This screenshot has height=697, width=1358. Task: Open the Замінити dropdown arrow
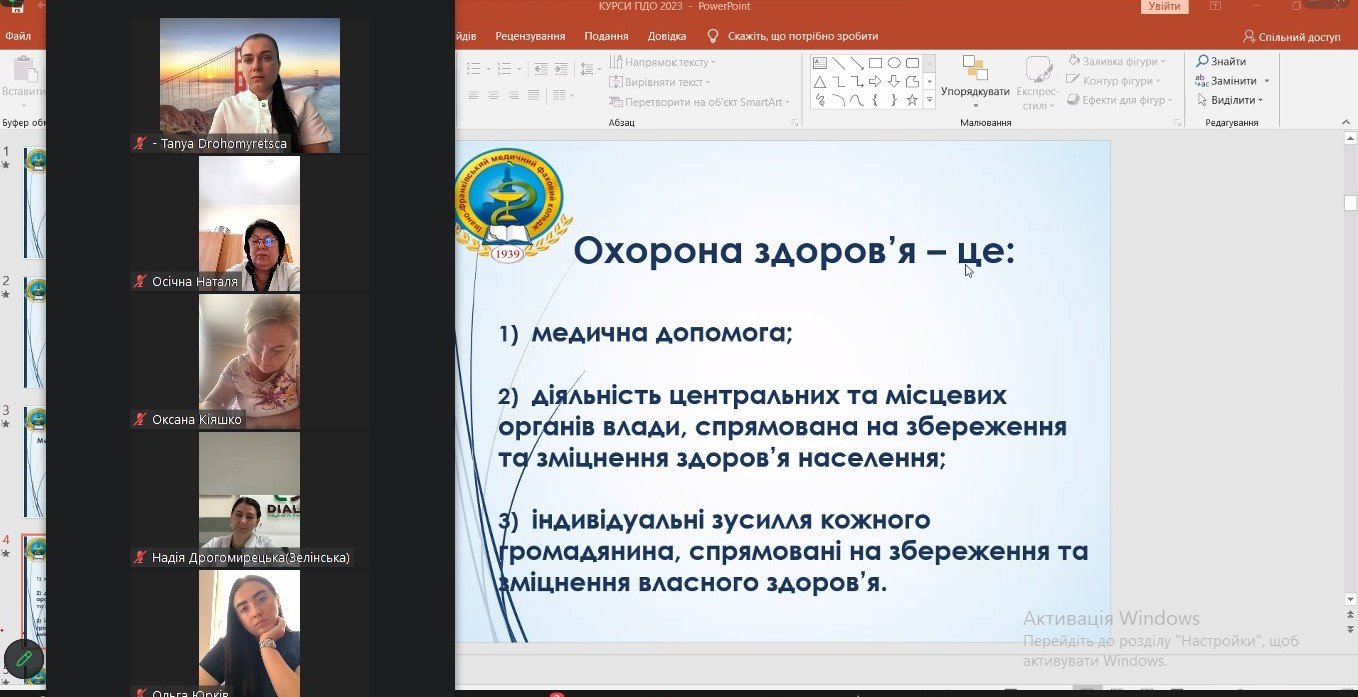(x=1266, y=81)
